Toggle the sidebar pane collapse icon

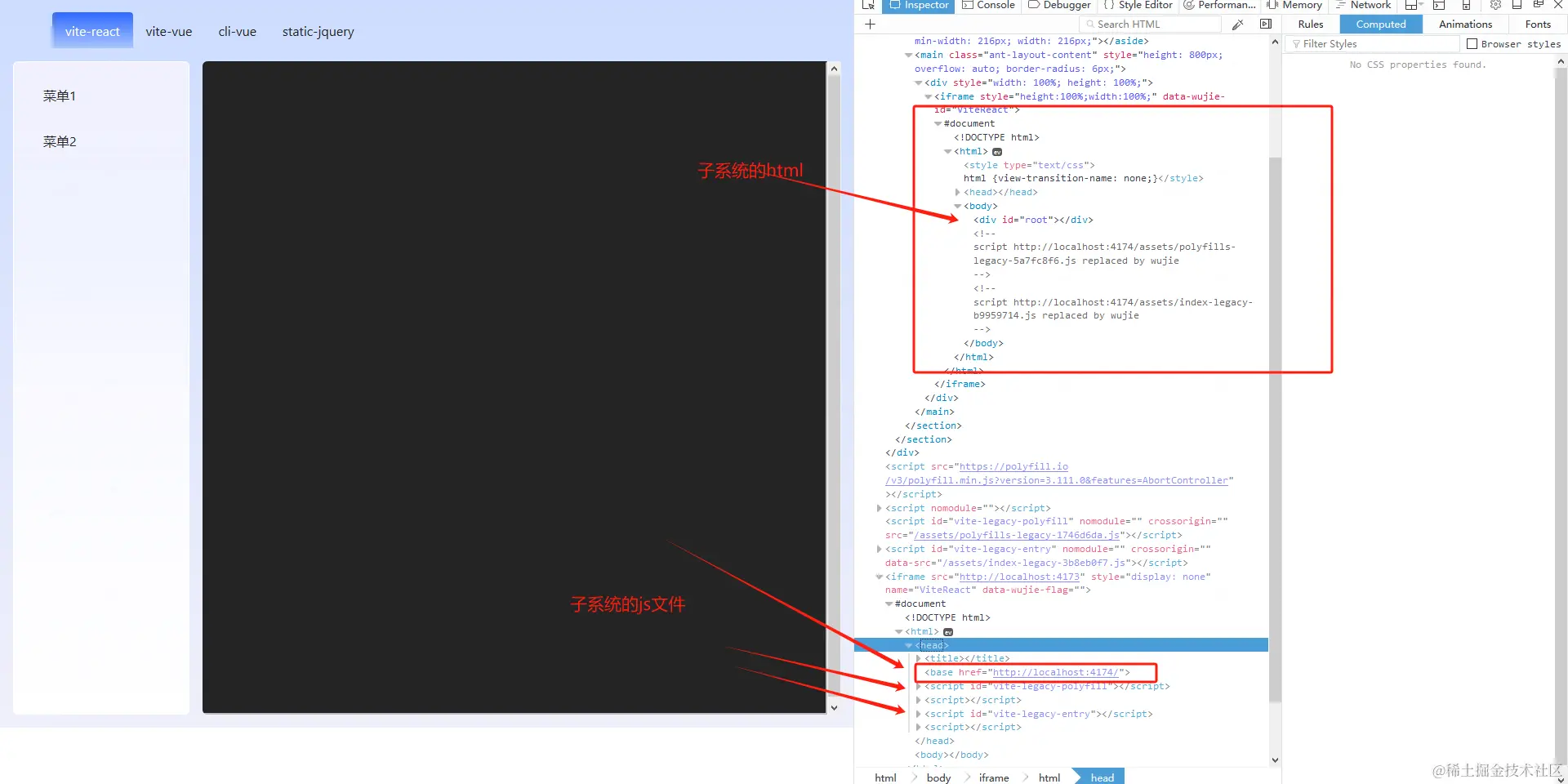coord(1266,24)
